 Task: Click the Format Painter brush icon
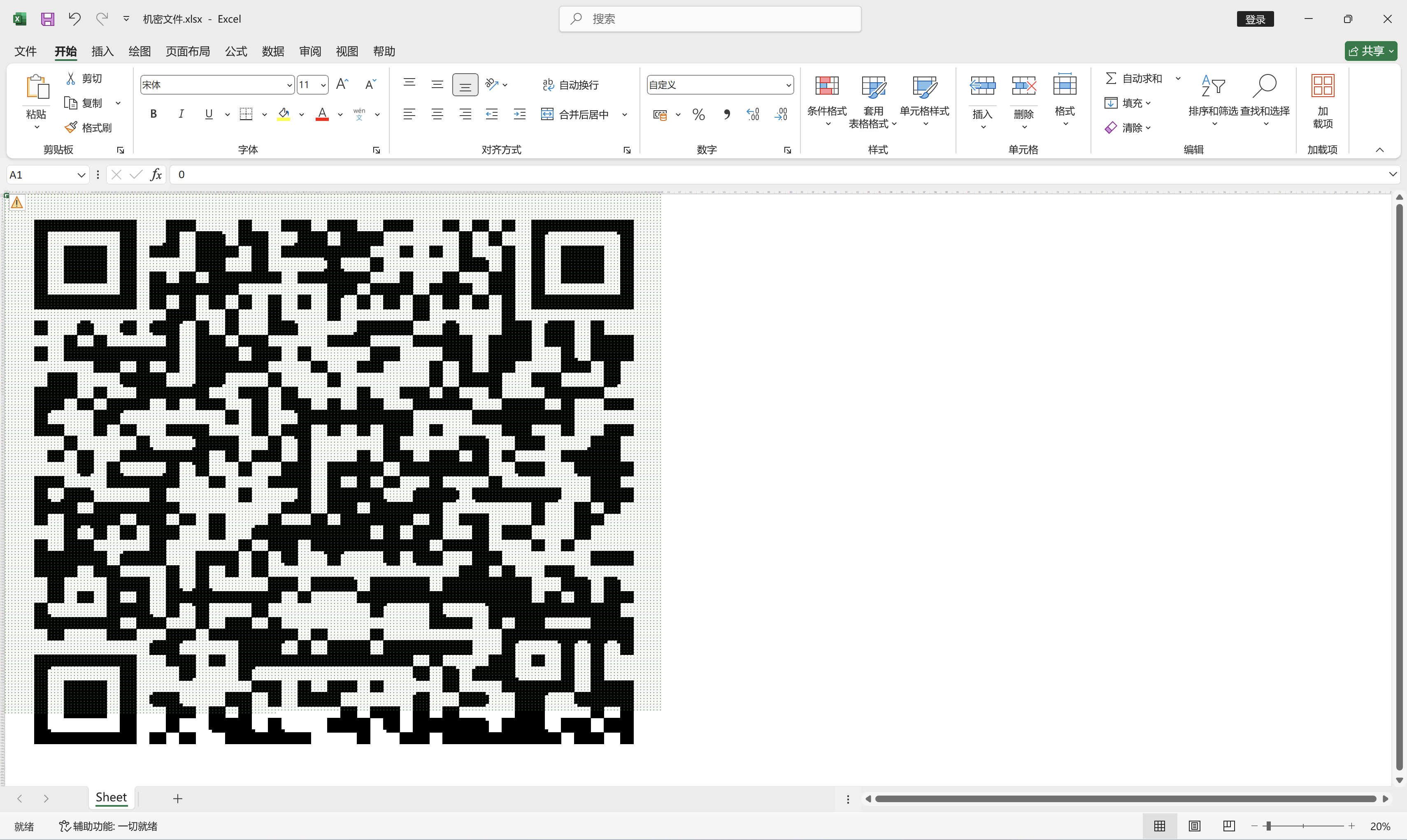tap(71, 128)
